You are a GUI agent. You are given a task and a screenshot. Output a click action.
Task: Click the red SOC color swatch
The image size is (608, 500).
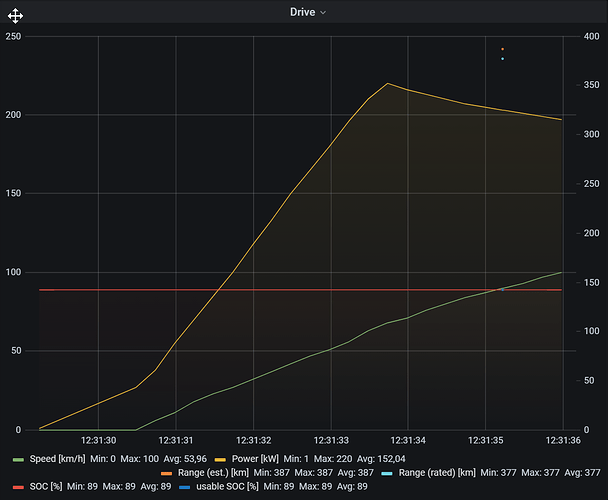(18, 487)
